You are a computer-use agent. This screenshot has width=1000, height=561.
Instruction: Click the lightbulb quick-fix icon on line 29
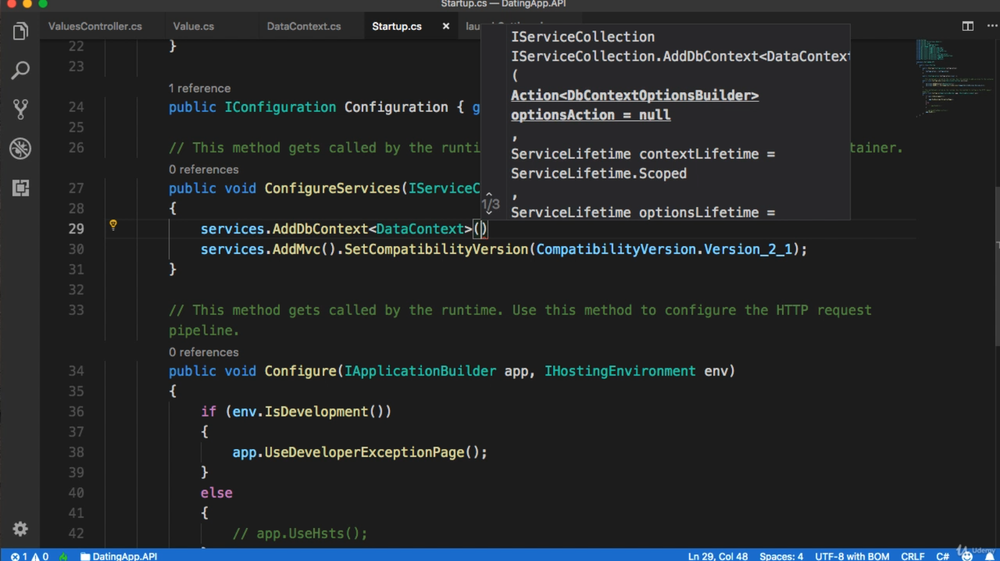[113, 225]
